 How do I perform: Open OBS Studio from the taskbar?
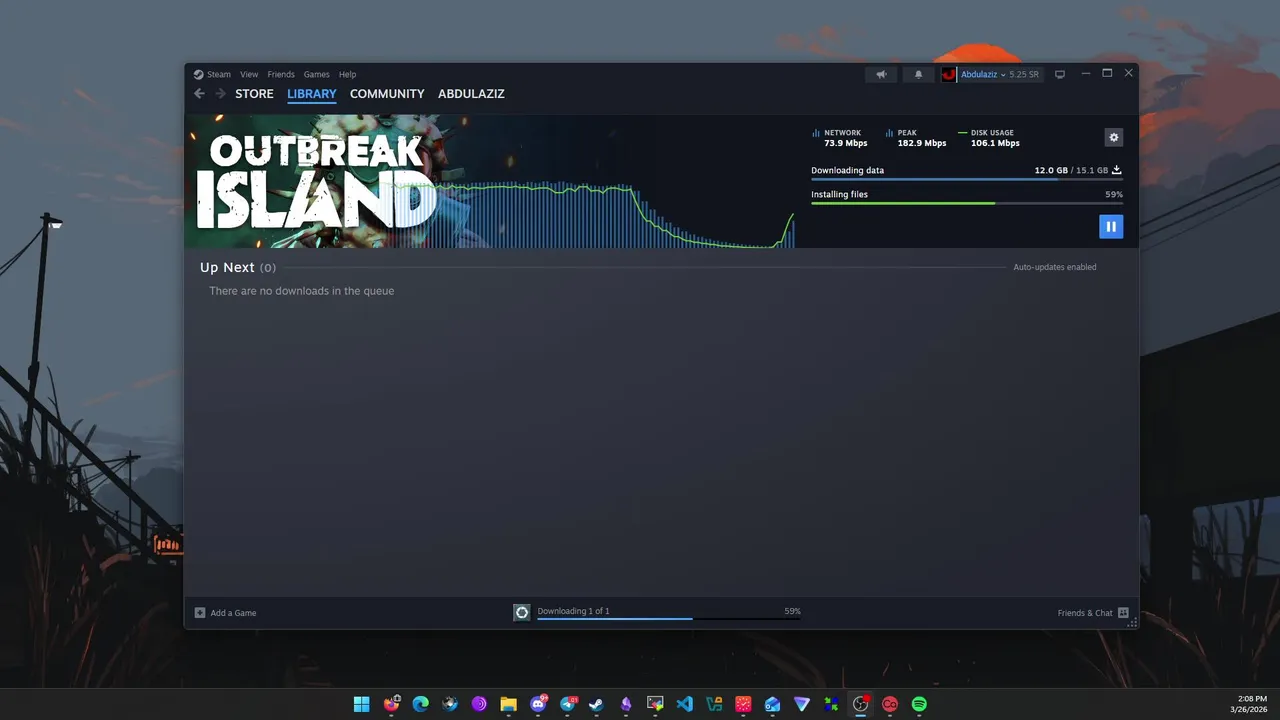(860, 704)
